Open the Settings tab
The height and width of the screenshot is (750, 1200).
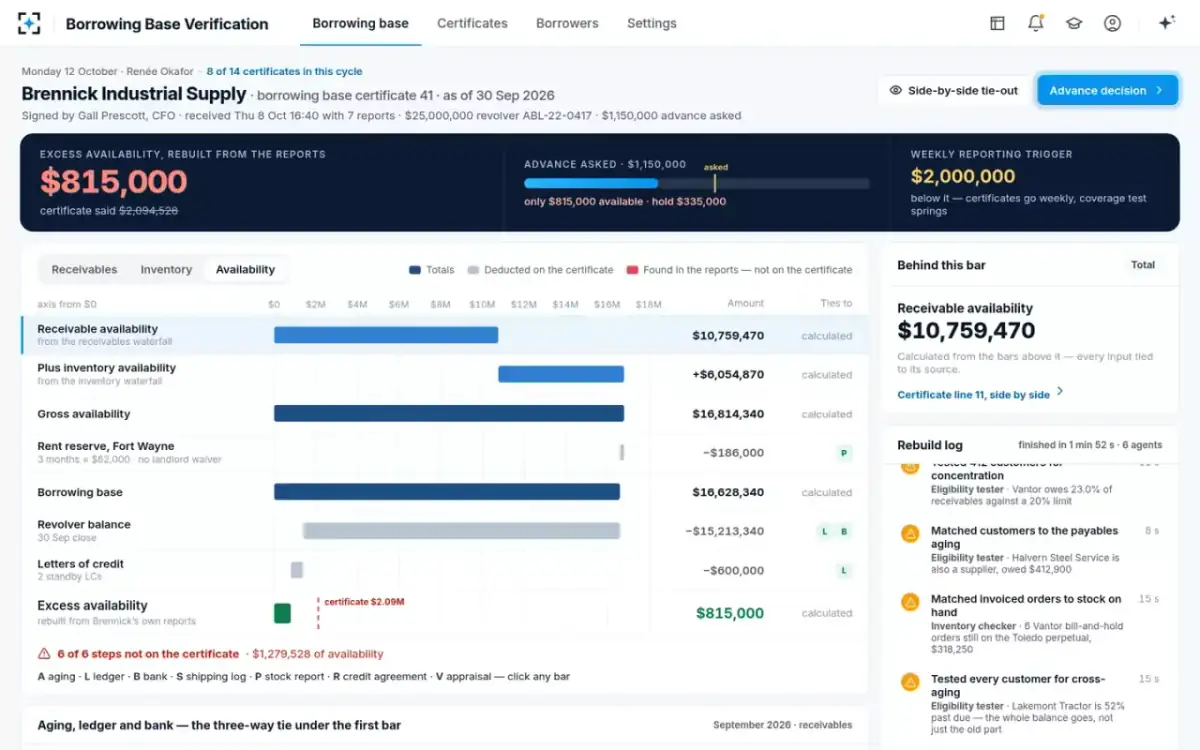652,23
